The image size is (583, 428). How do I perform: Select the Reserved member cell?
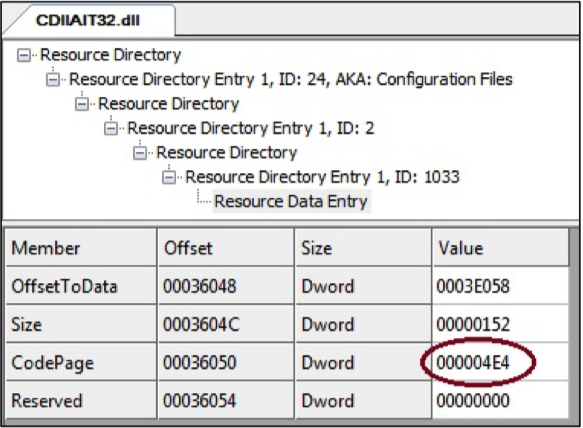(81, 401)
